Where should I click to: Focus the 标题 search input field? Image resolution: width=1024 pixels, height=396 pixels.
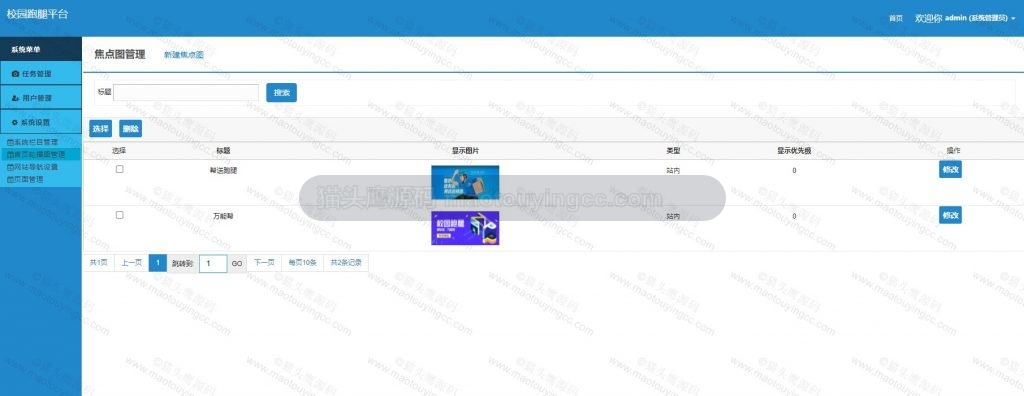(186, 93)
